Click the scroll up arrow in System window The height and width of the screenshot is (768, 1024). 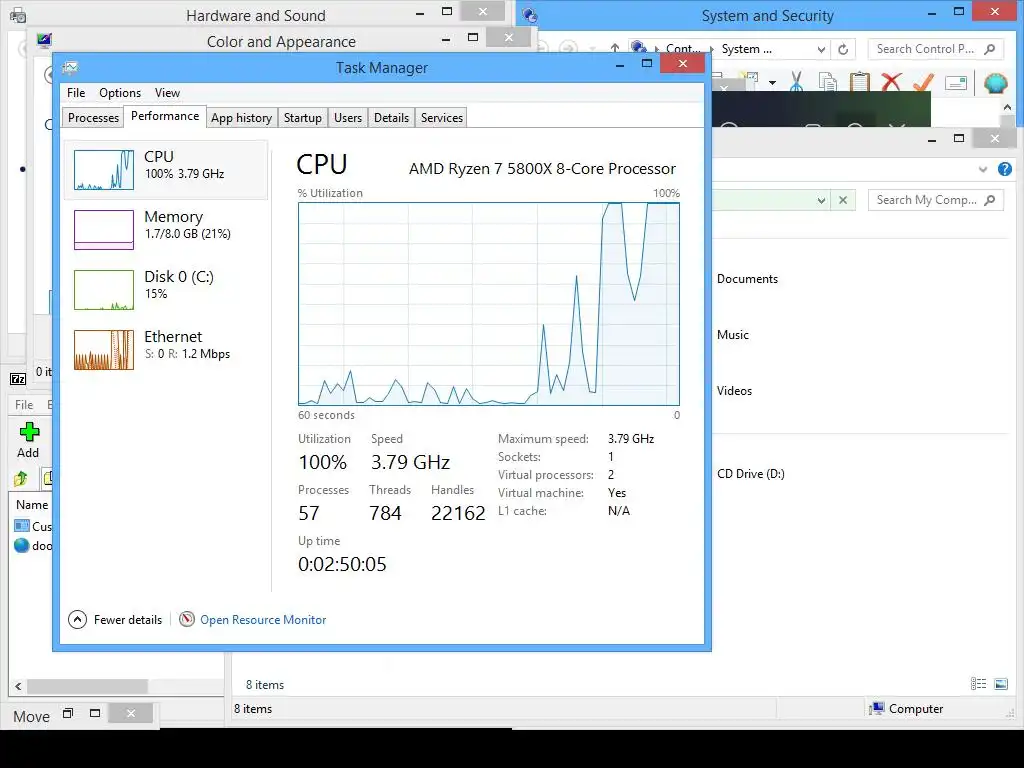(1008, 107)
